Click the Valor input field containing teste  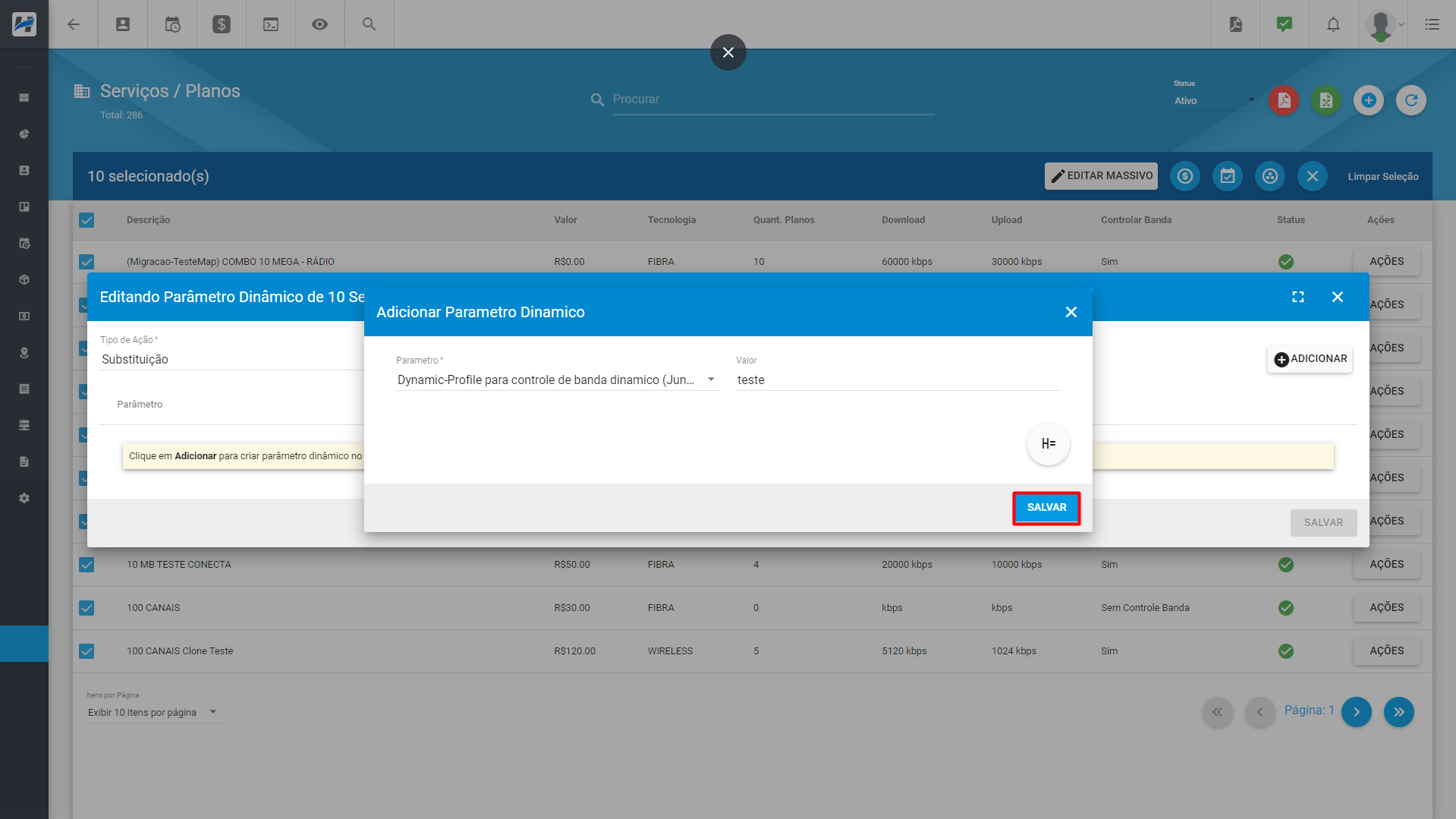tap(898, 380)
